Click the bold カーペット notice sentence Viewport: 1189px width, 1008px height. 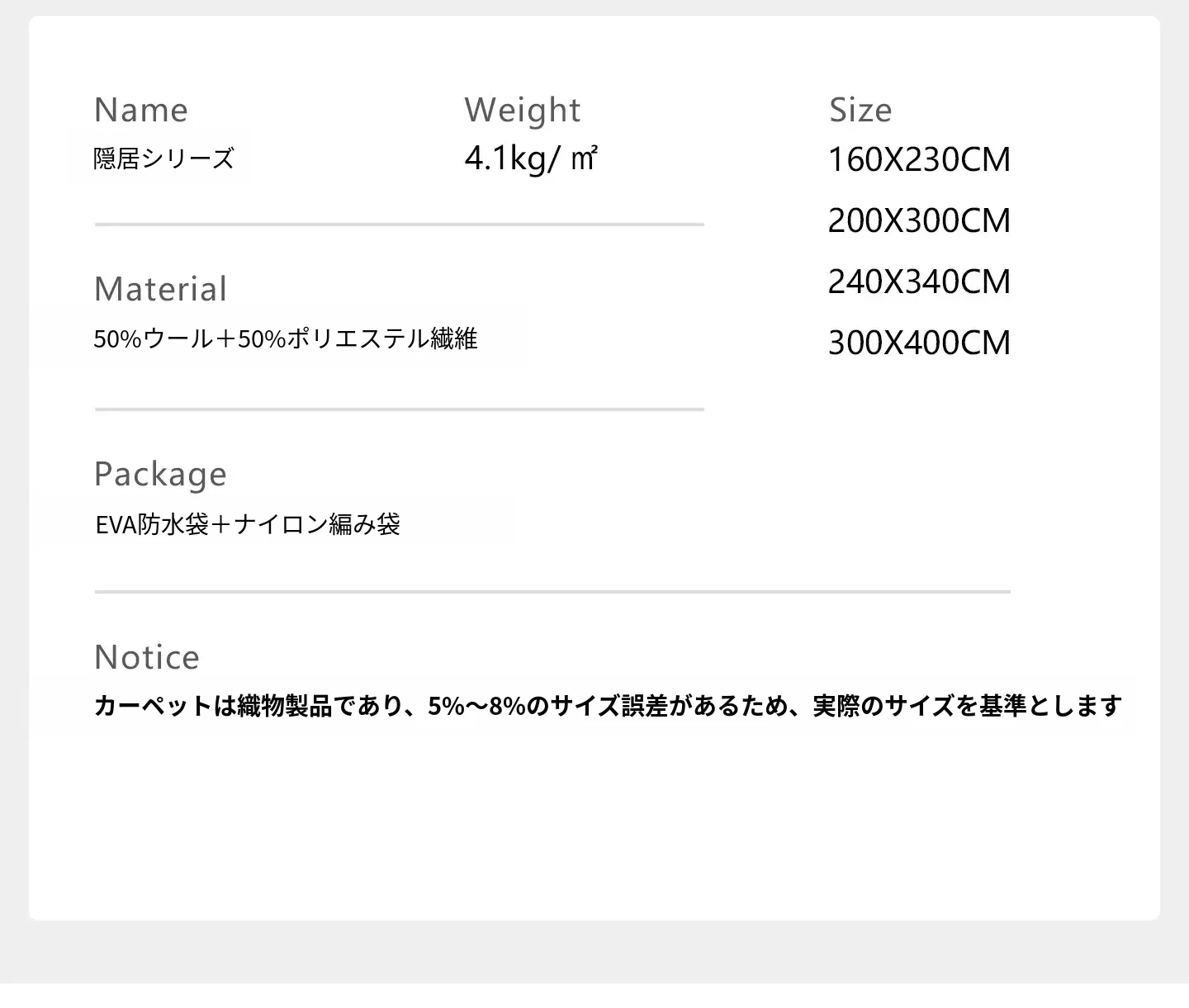point(608,707)
